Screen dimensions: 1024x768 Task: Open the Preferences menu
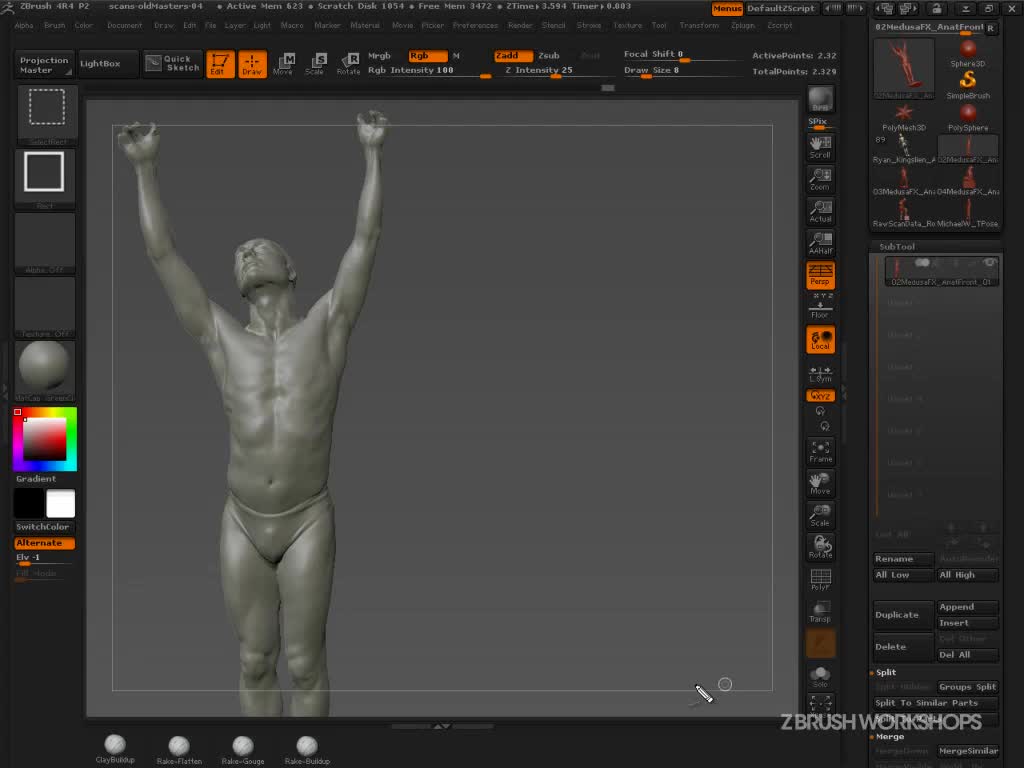pyautogui.click(x=475, y=25)
